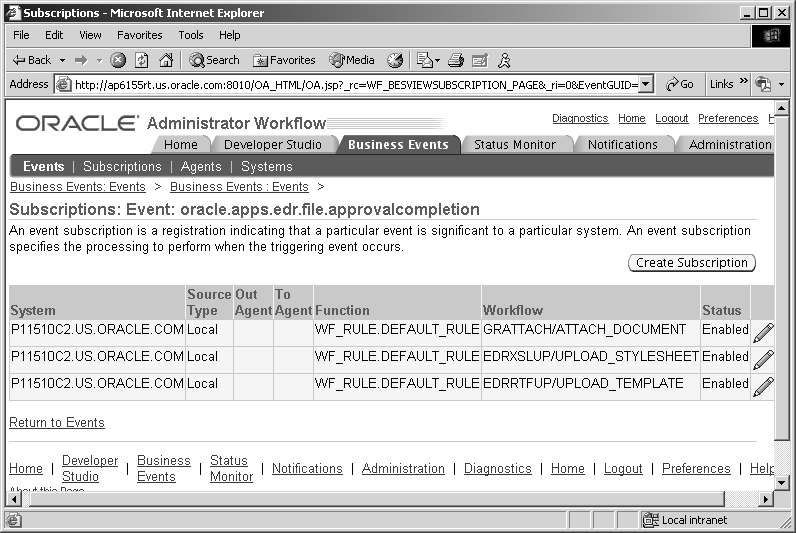Click the Edit page icon in toolbar

[x=480, y=60]
